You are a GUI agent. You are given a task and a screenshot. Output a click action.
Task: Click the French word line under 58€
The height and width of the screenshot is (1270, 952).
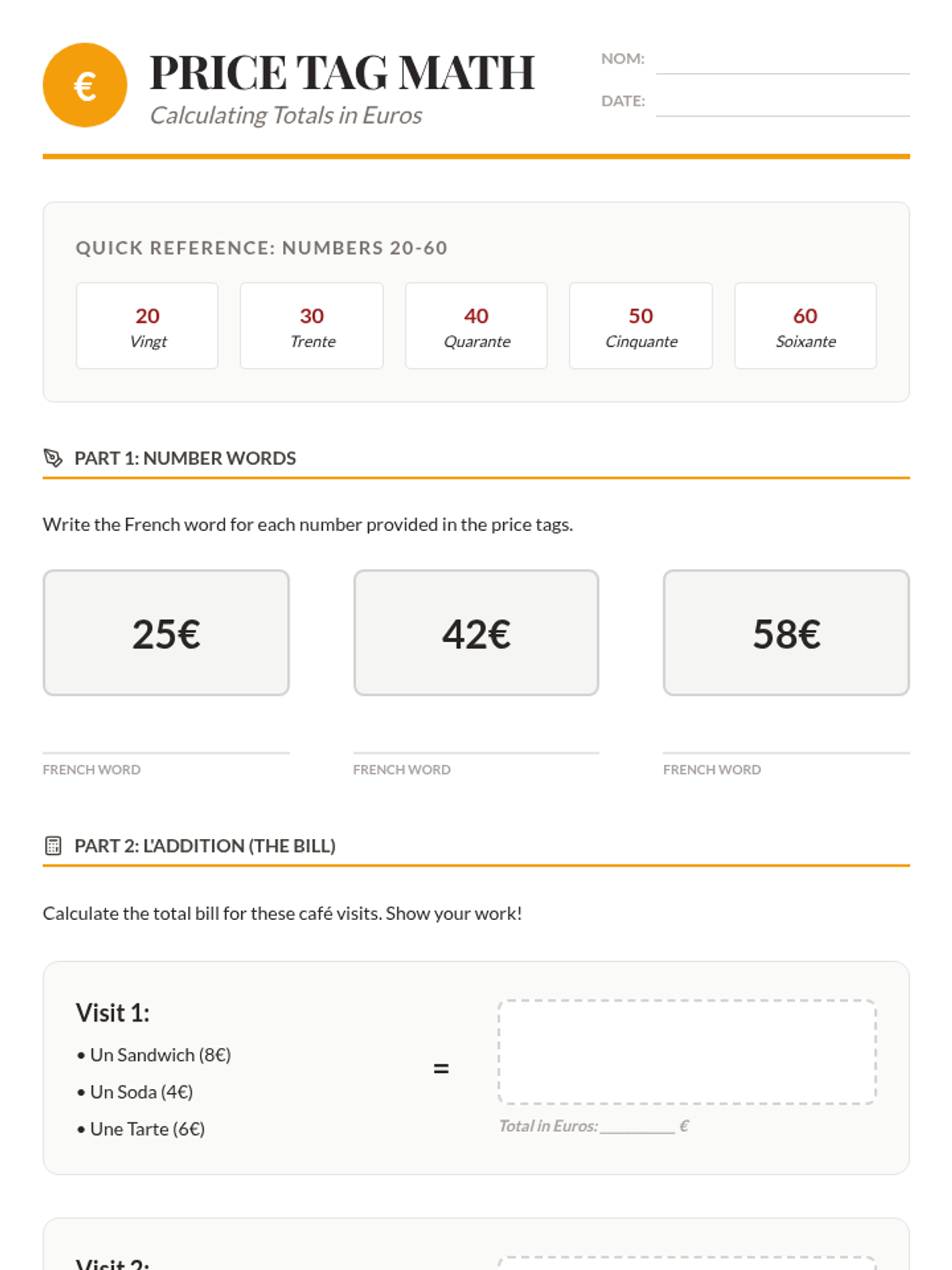click(x=786, y=741)
